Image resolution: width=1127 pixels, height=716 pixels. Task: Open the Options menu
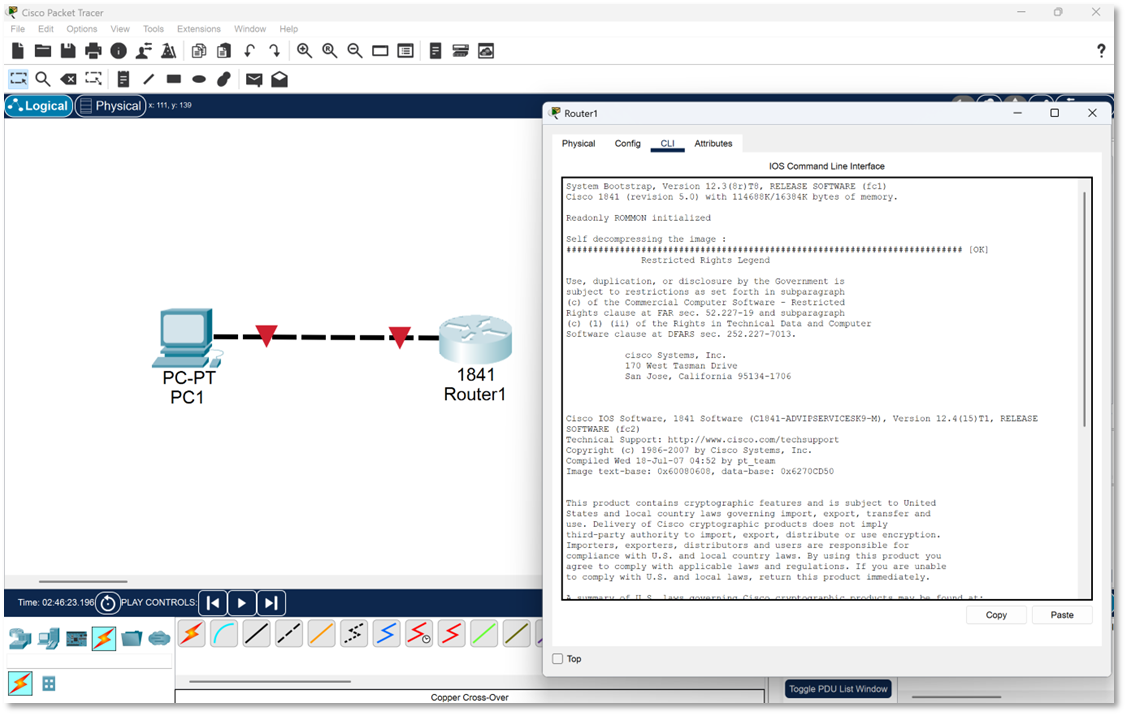coord(82,29)
